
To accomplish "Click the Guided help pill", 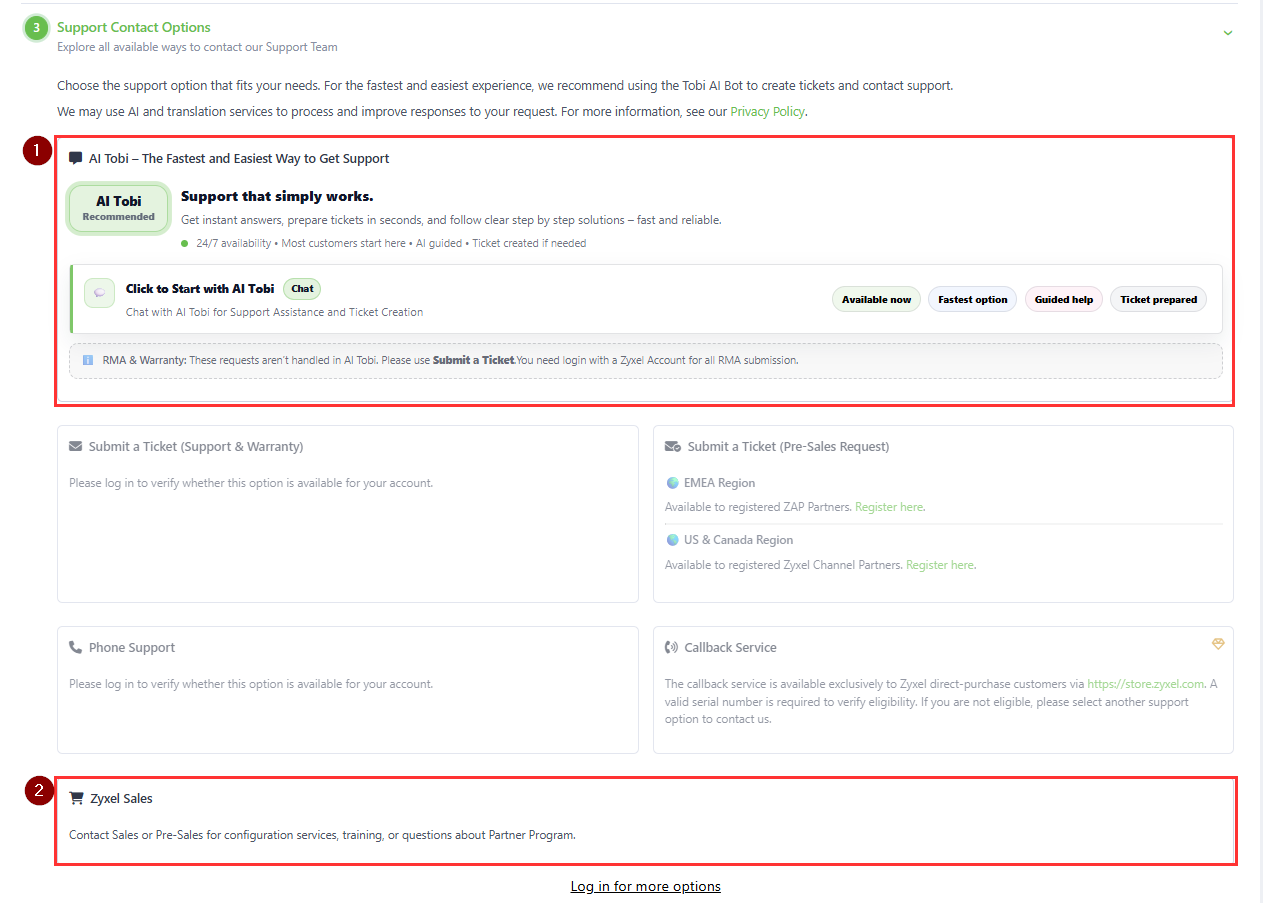I will (x=1064, y=300).
